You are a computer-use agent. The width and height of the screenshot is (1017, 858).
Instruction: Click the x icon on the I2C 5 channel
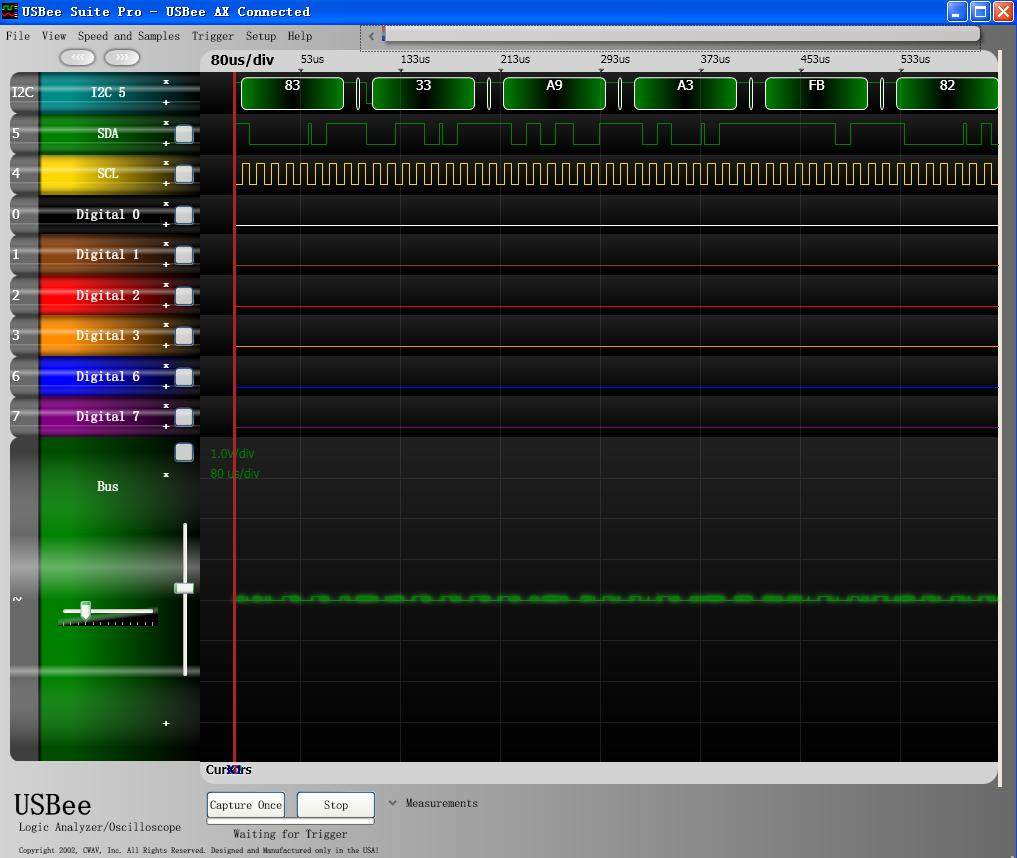point(166,82)
